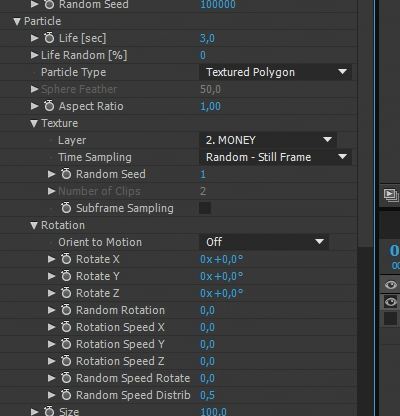Enable keyframing stopwatch for Aspect Ratio

click(49, 106)
